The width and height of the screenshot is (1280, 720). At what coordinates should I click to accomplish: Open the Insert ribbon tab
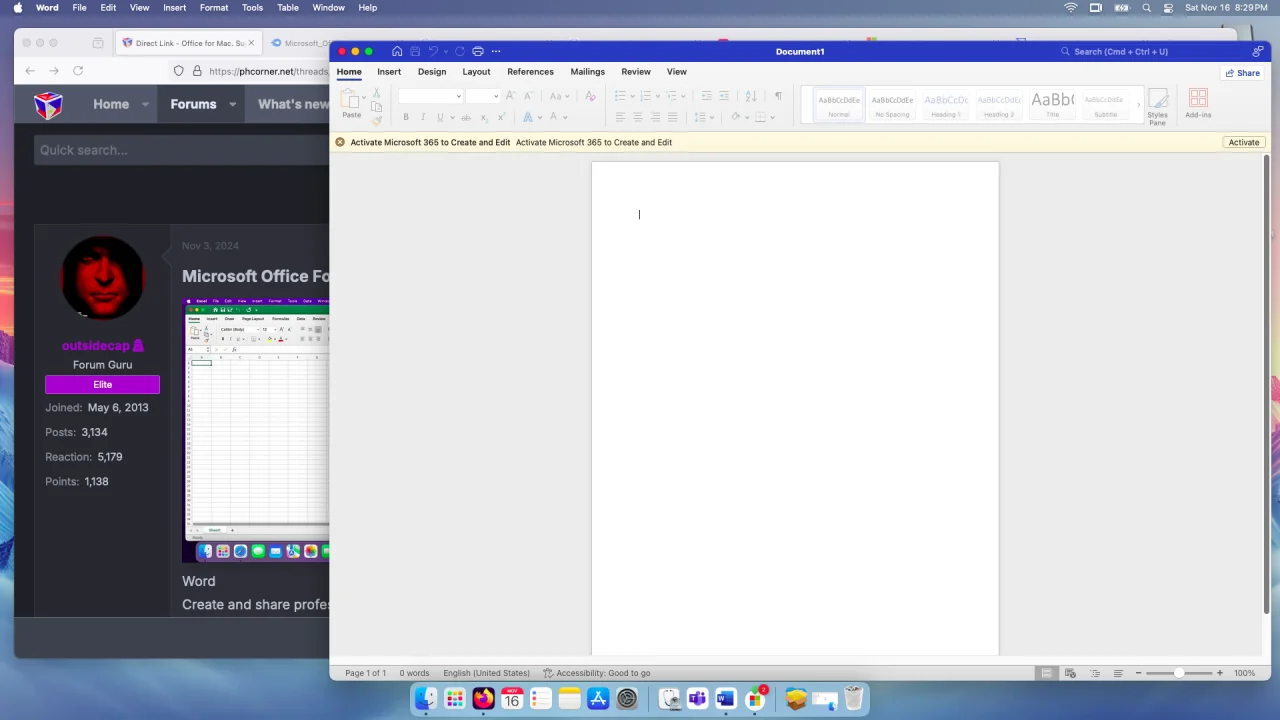coord(389,72)
